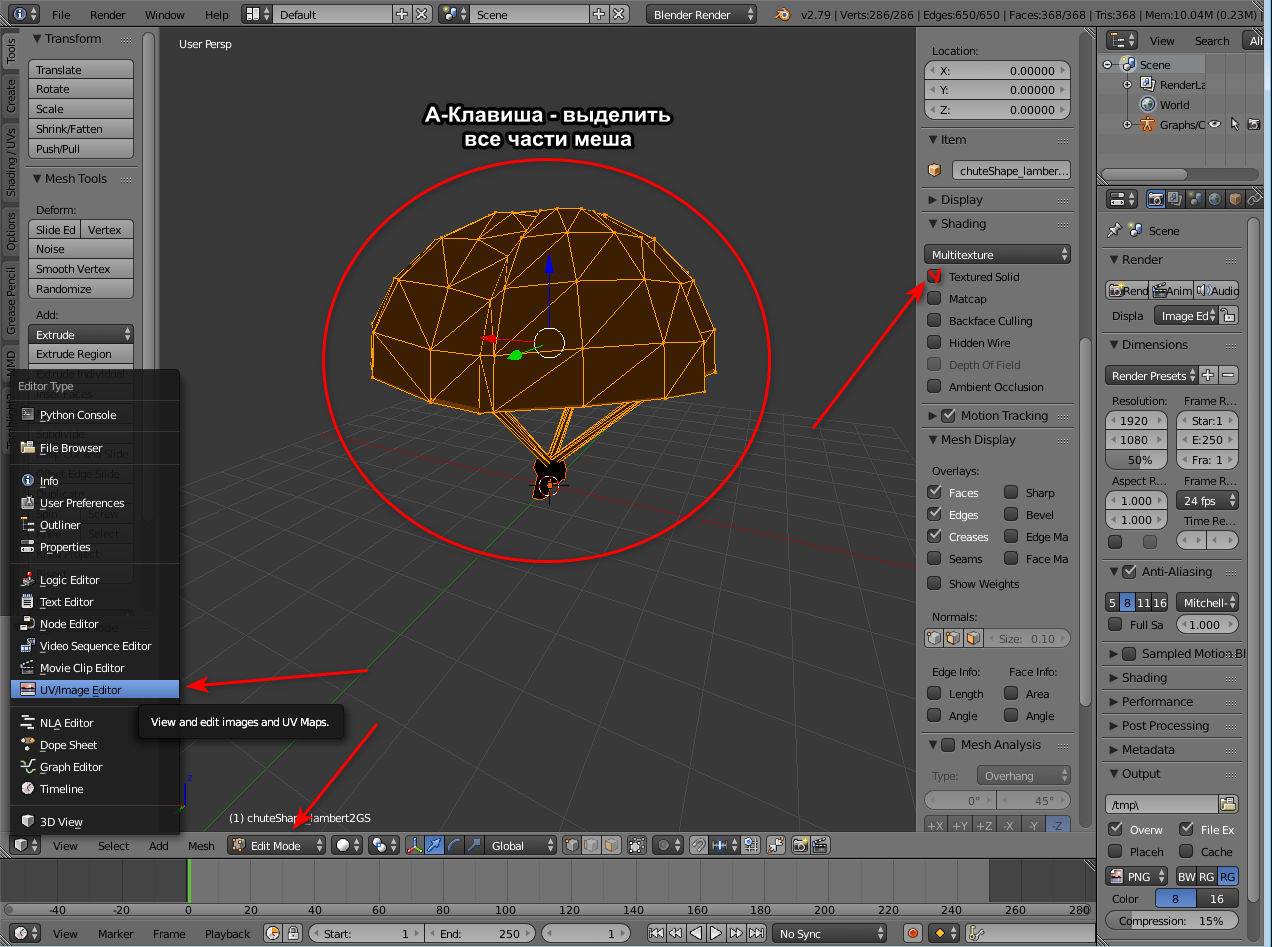Screen dimensions: 1272x947
Task: Enable Backface Culling checkbox
Action: pyautogui.click(x=934, y=321)
